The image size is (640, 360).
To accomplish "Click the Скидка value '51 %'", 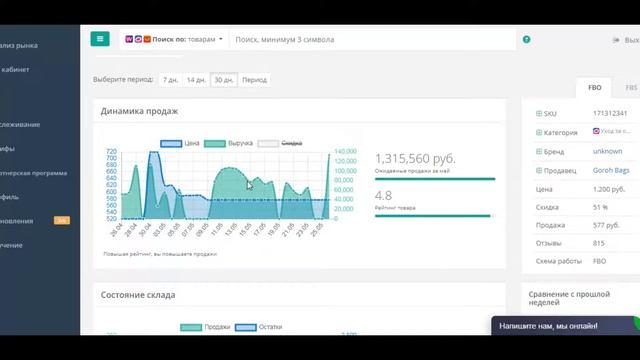I will coord(600,207).
